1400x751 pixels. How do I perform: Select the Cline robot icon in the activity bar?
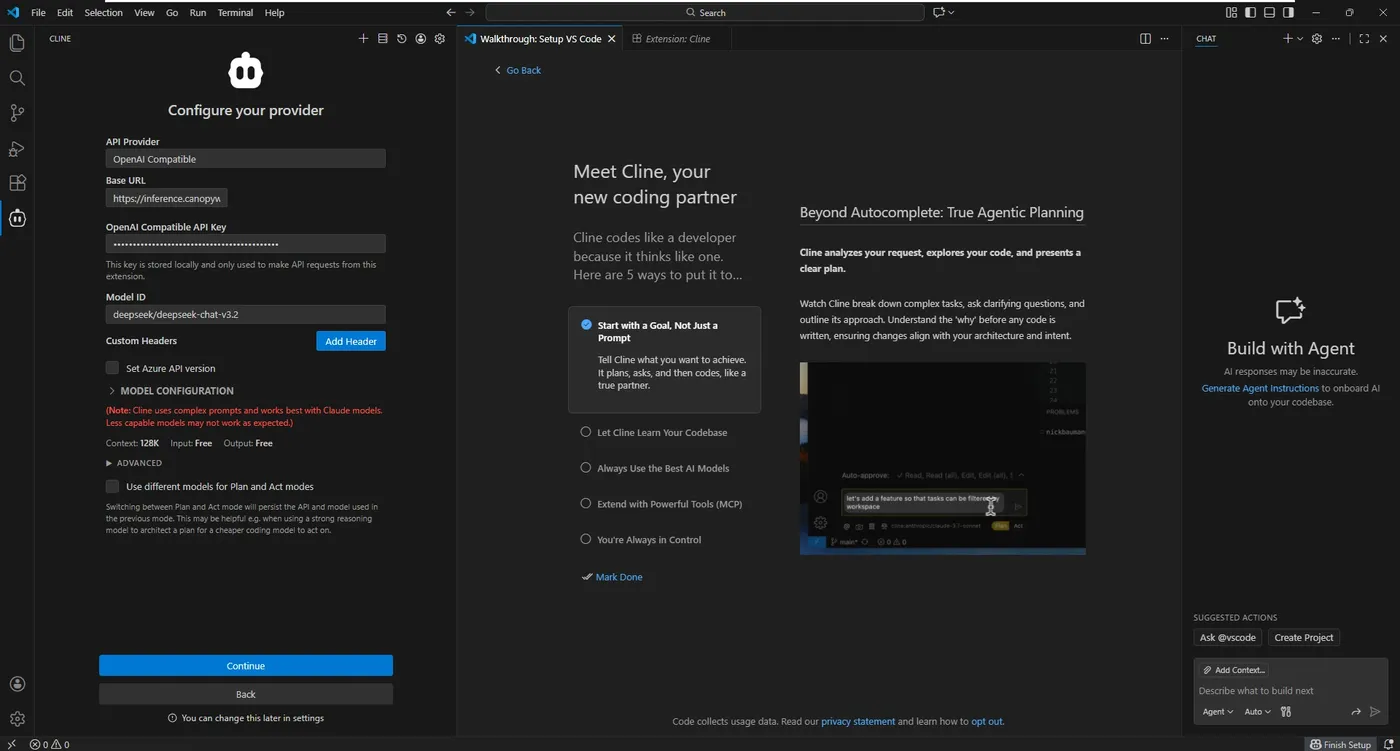(x=17, y=218)
